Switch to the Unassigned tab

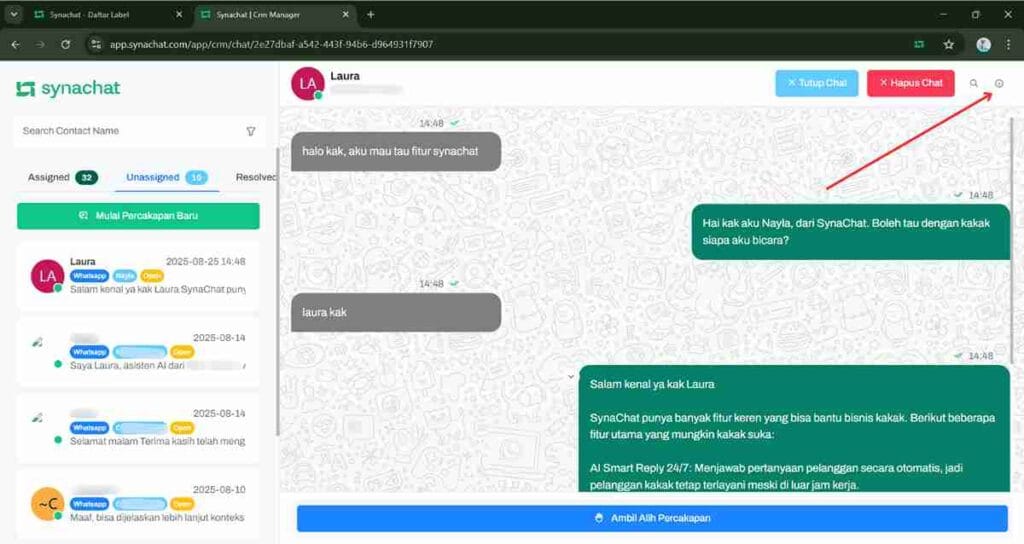pyautogui.click(x=167, y=177)
